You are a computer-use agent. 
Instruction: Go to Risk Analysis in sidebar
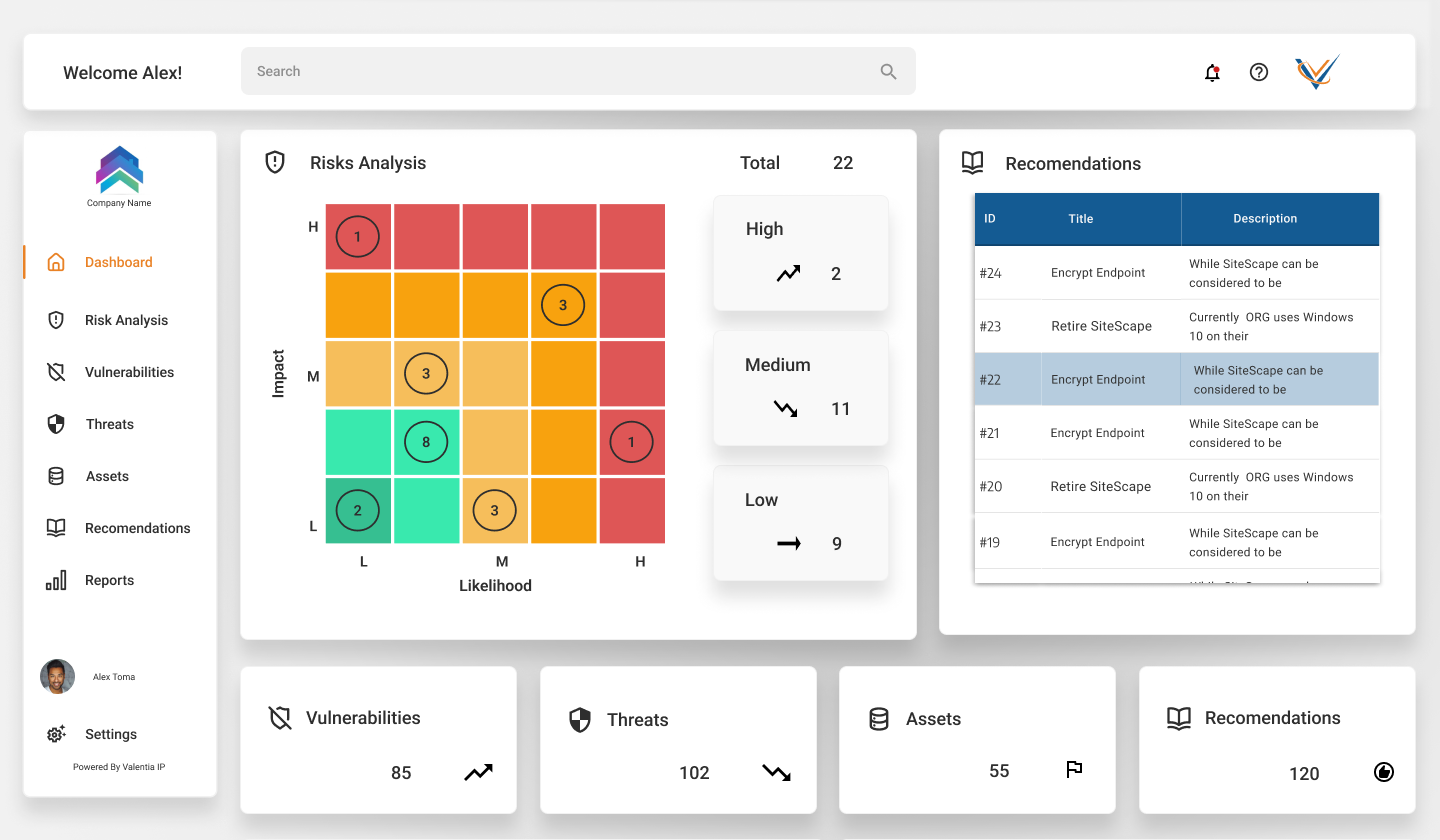(126, 320)
